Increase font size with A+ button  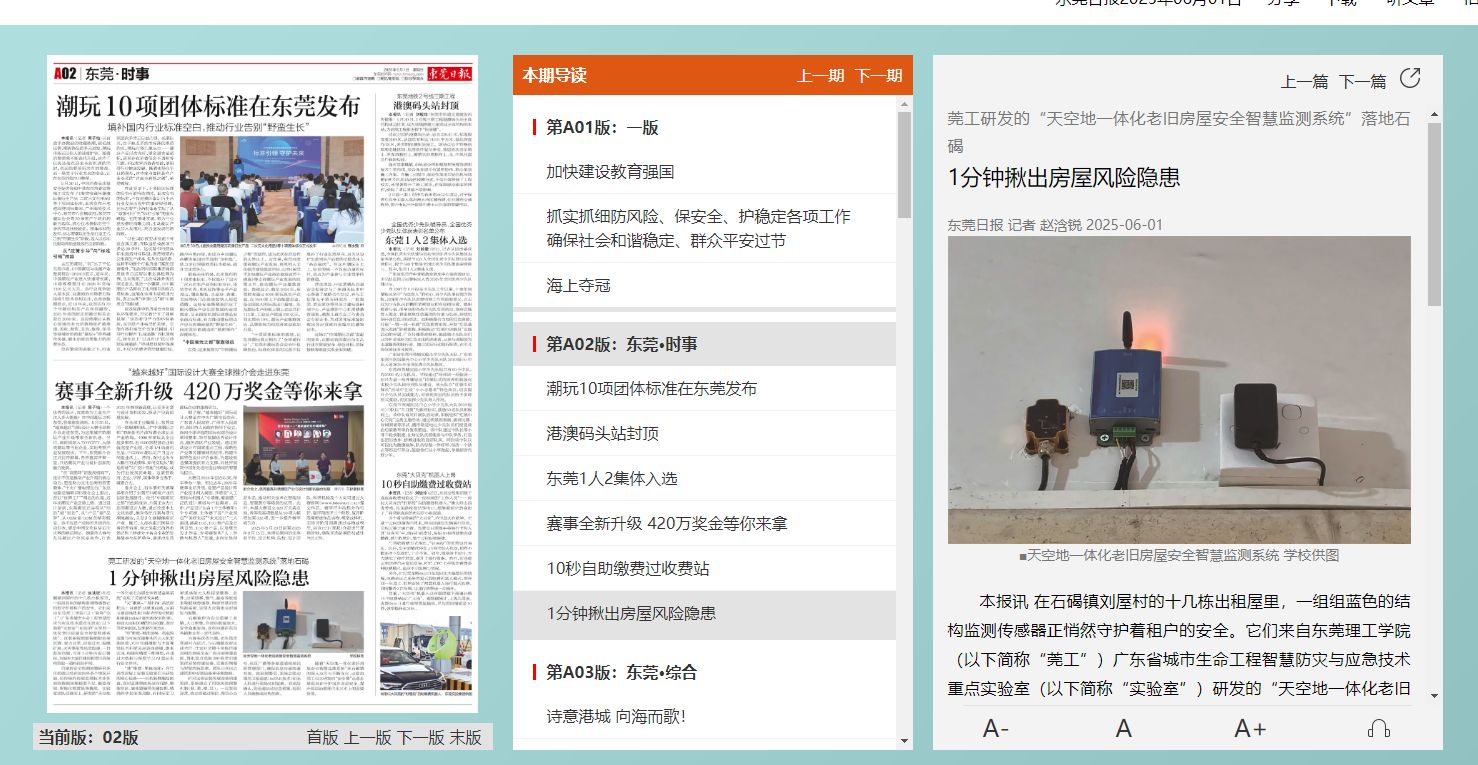click(x=1250, y=729)
